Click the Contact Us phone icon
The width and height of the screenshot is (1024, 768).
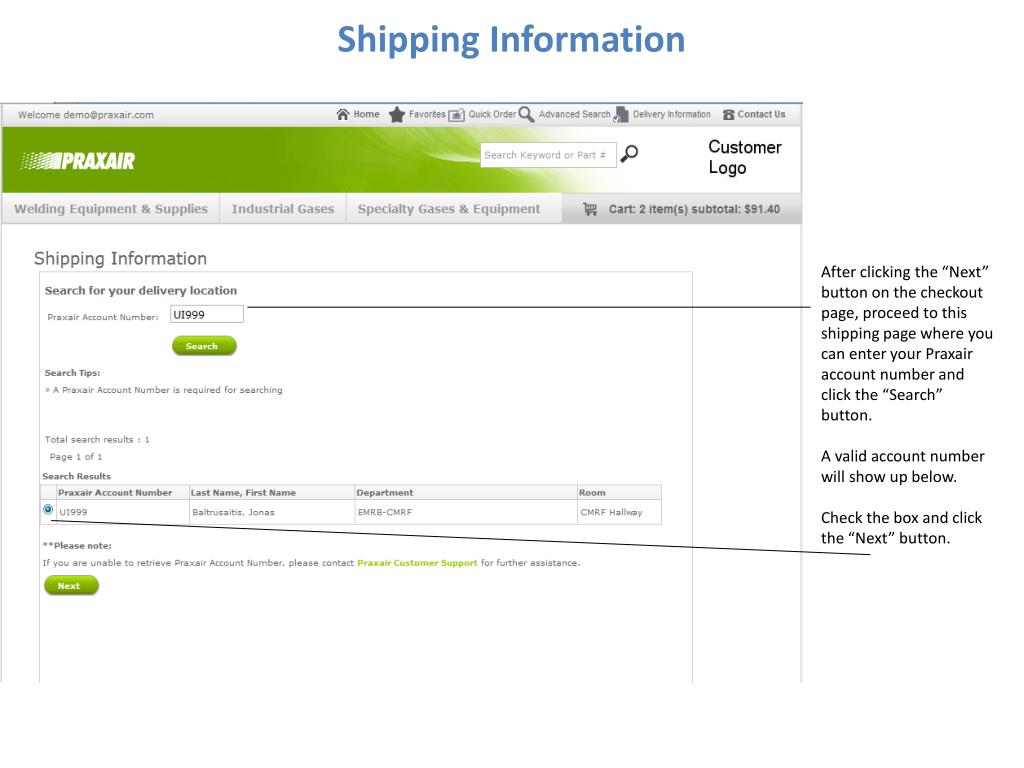tap(729, 115)
